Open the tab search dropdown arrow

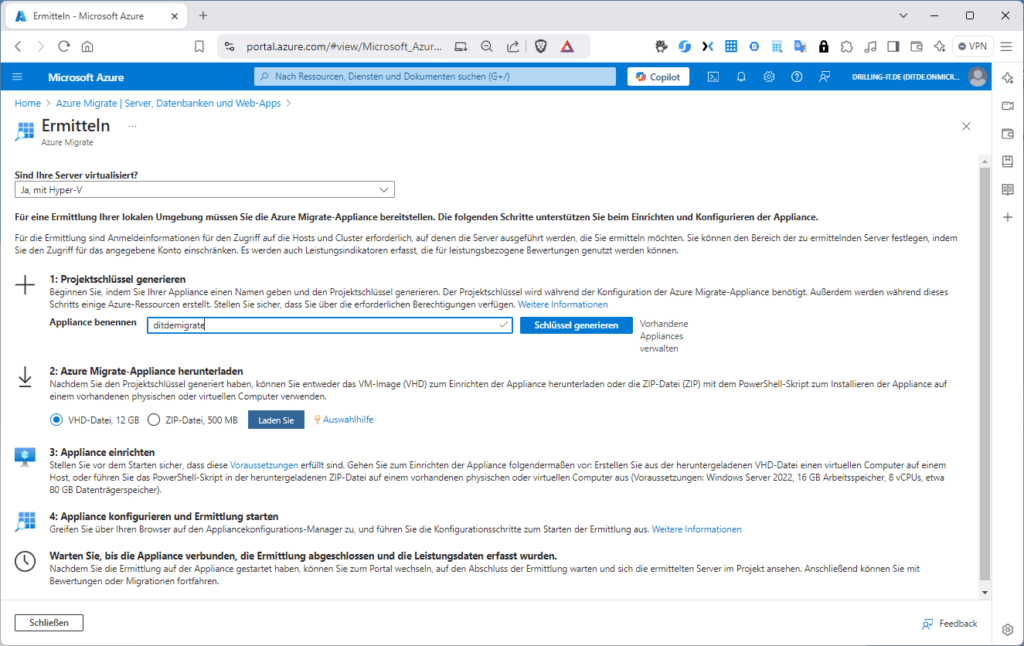903,16
